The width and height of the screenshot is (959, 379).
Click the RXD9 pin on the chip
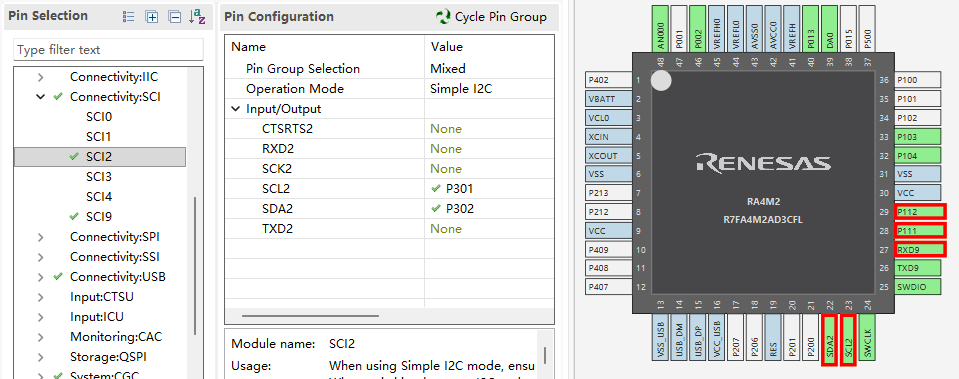(920, 249)
